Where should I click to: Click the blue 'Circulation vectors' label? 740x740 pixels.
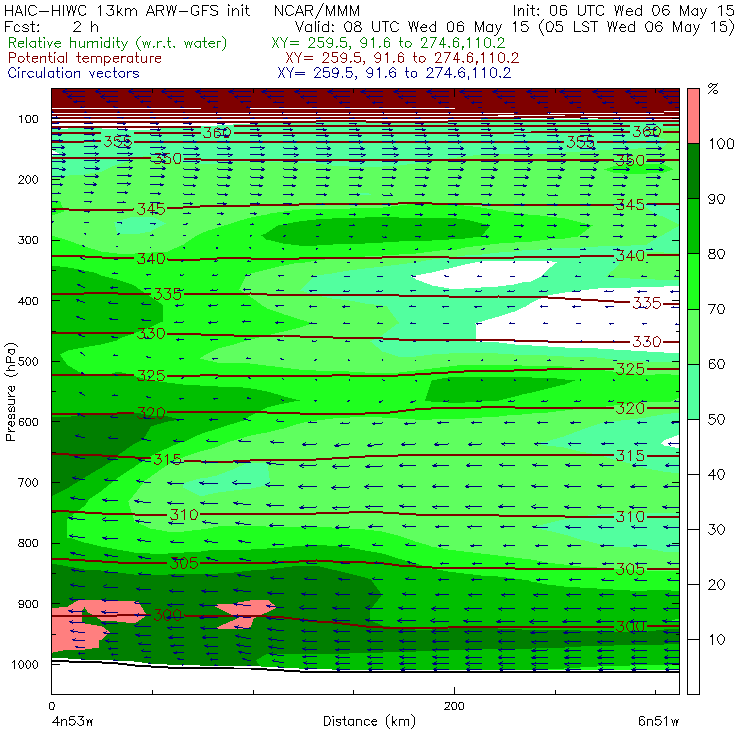(x=73, y=73)
